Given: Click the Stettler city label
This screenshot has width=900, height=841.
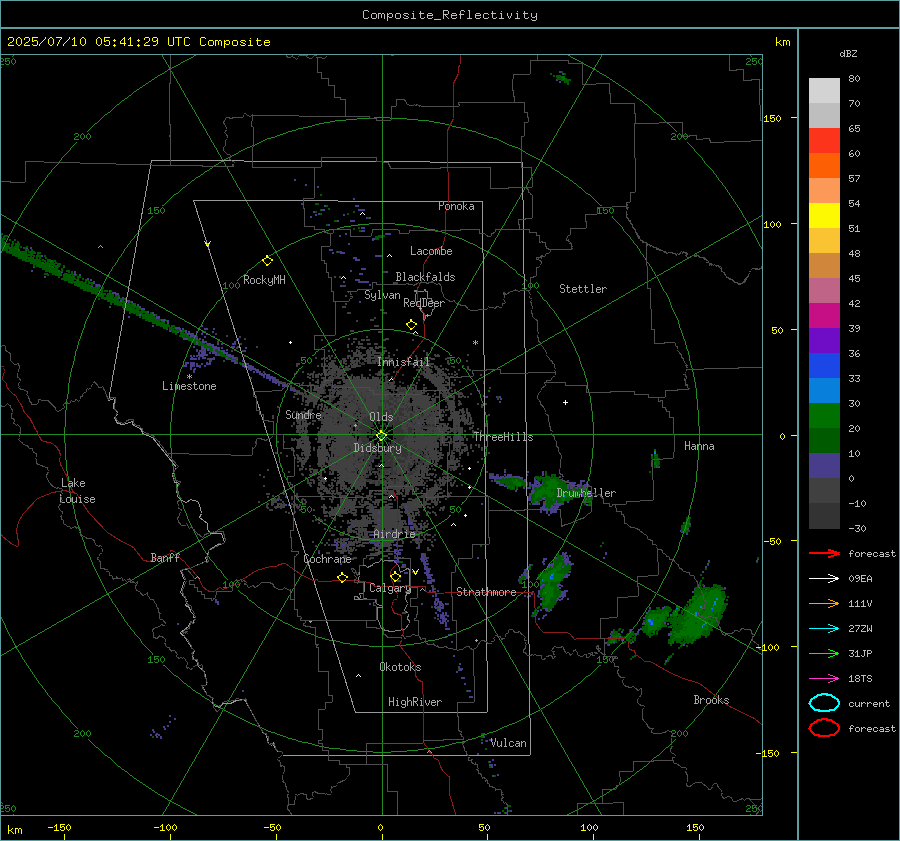Looking at the screenshot, I should 583,289.
